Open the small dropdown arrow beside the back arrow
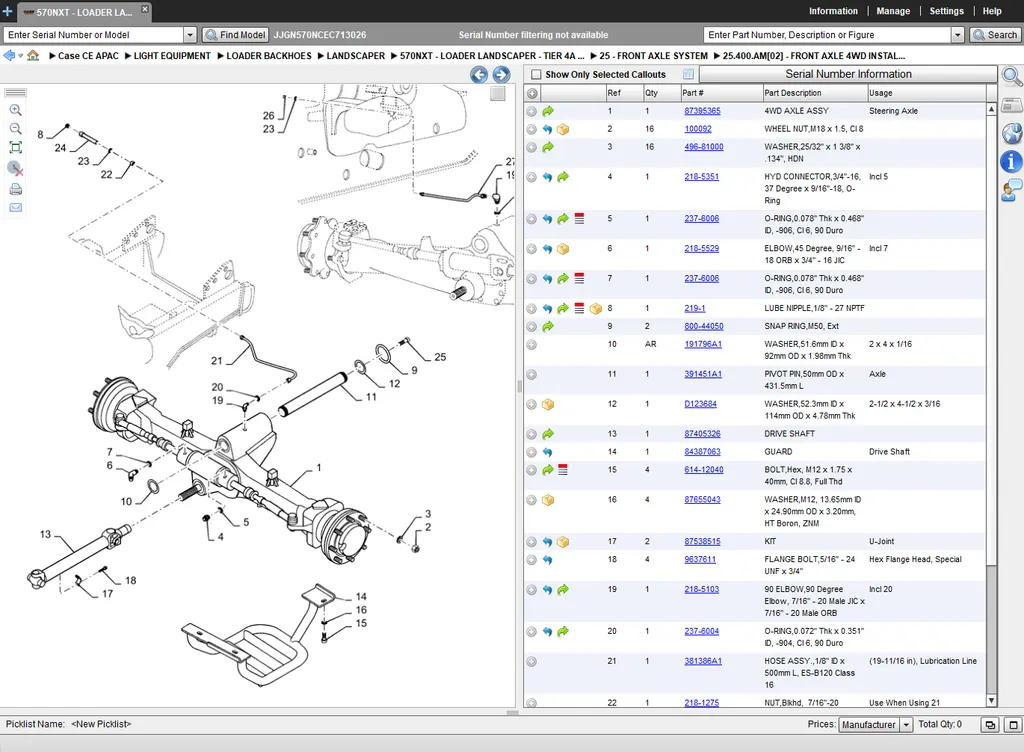Screen dimensions: 1024x752 [x=21, y=56]
